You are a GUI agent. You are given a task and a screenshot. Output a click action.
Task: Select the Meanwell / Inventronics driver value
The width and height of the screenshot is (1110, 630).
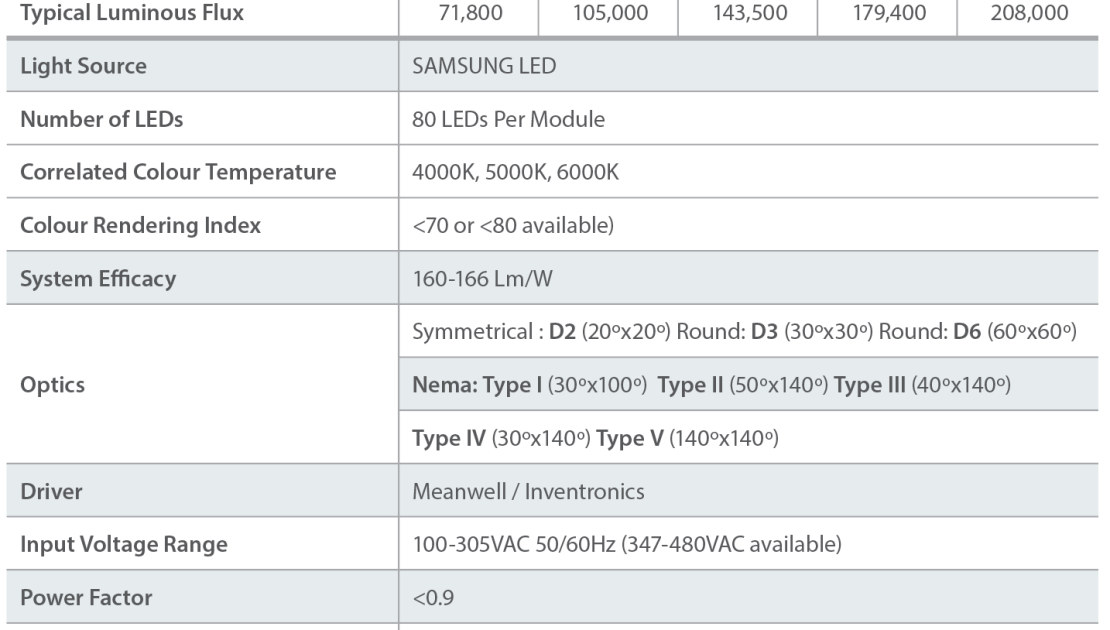click(x=528, y=491)
